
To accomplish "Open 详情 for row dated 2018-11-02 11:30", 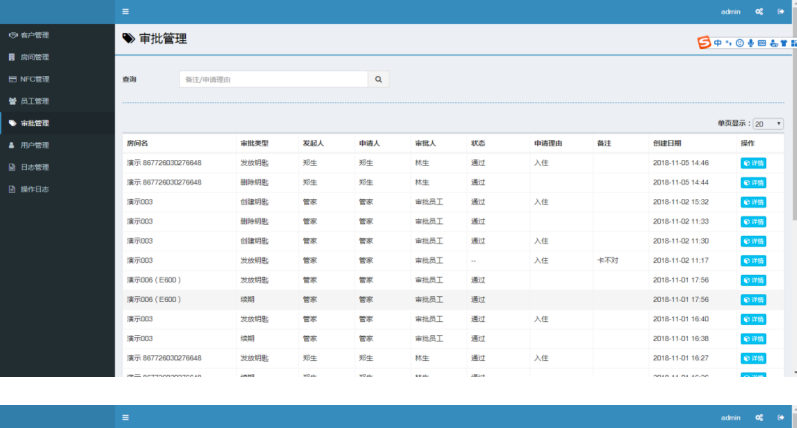I will [753, 241].
